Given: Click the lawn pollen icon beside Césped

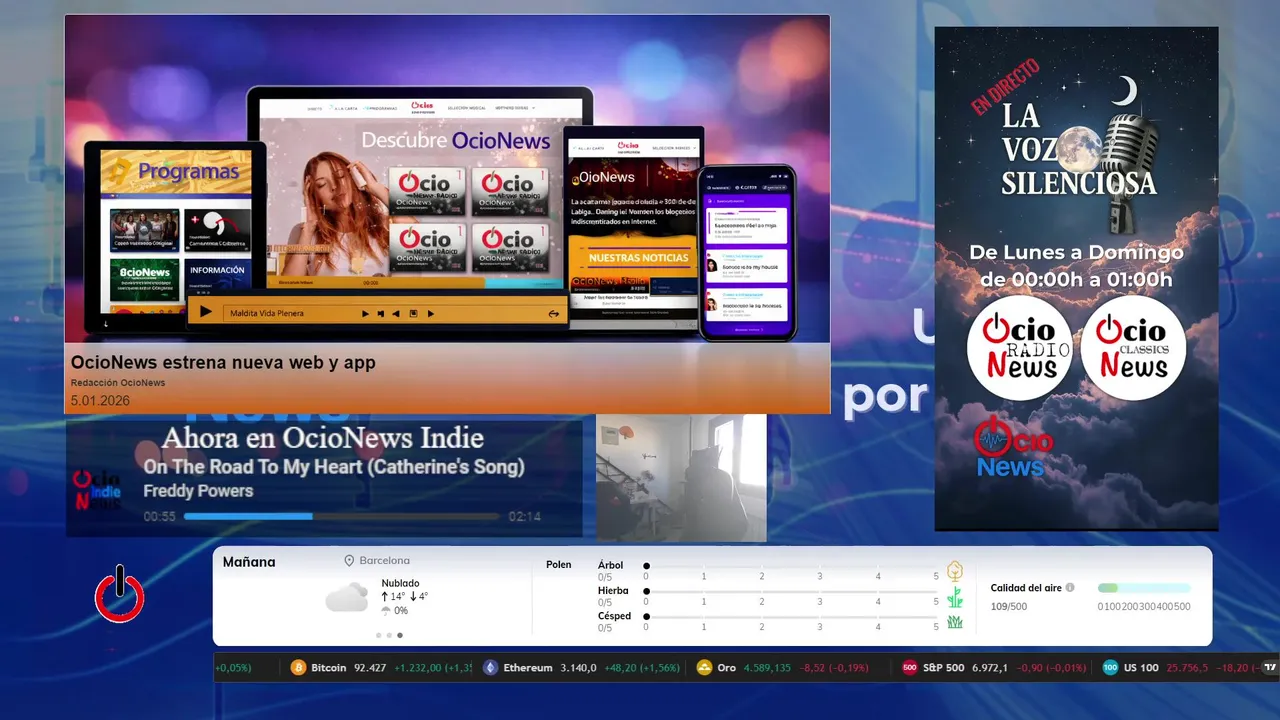Looking at the screenshot, I should (955, 622).
